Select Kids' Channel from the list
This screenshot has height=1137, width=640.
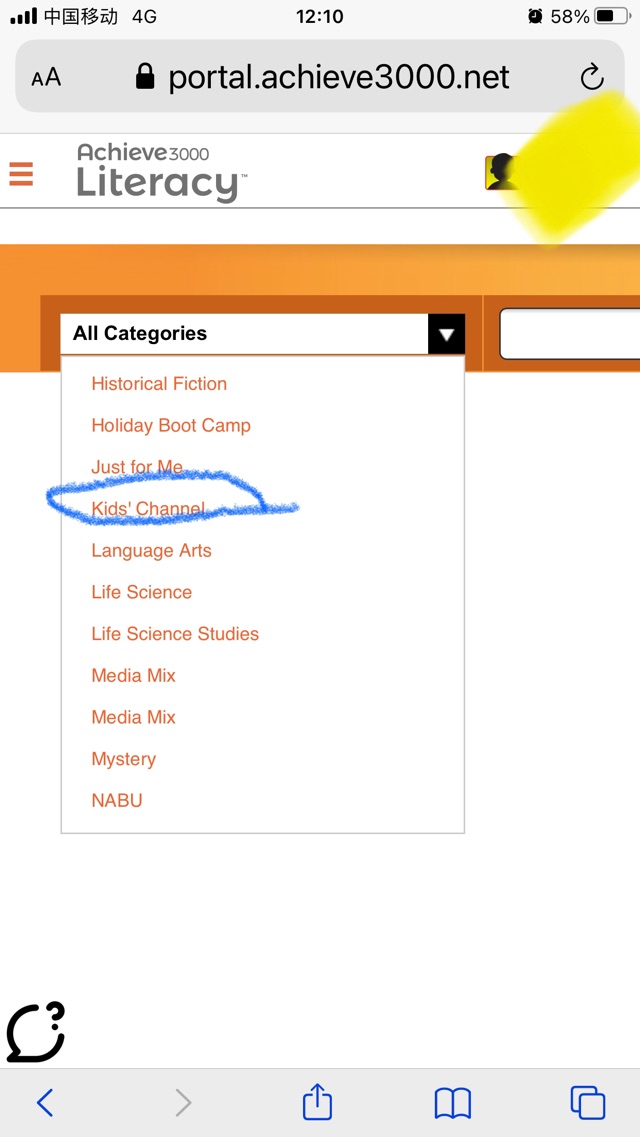(x=148, y=508)
